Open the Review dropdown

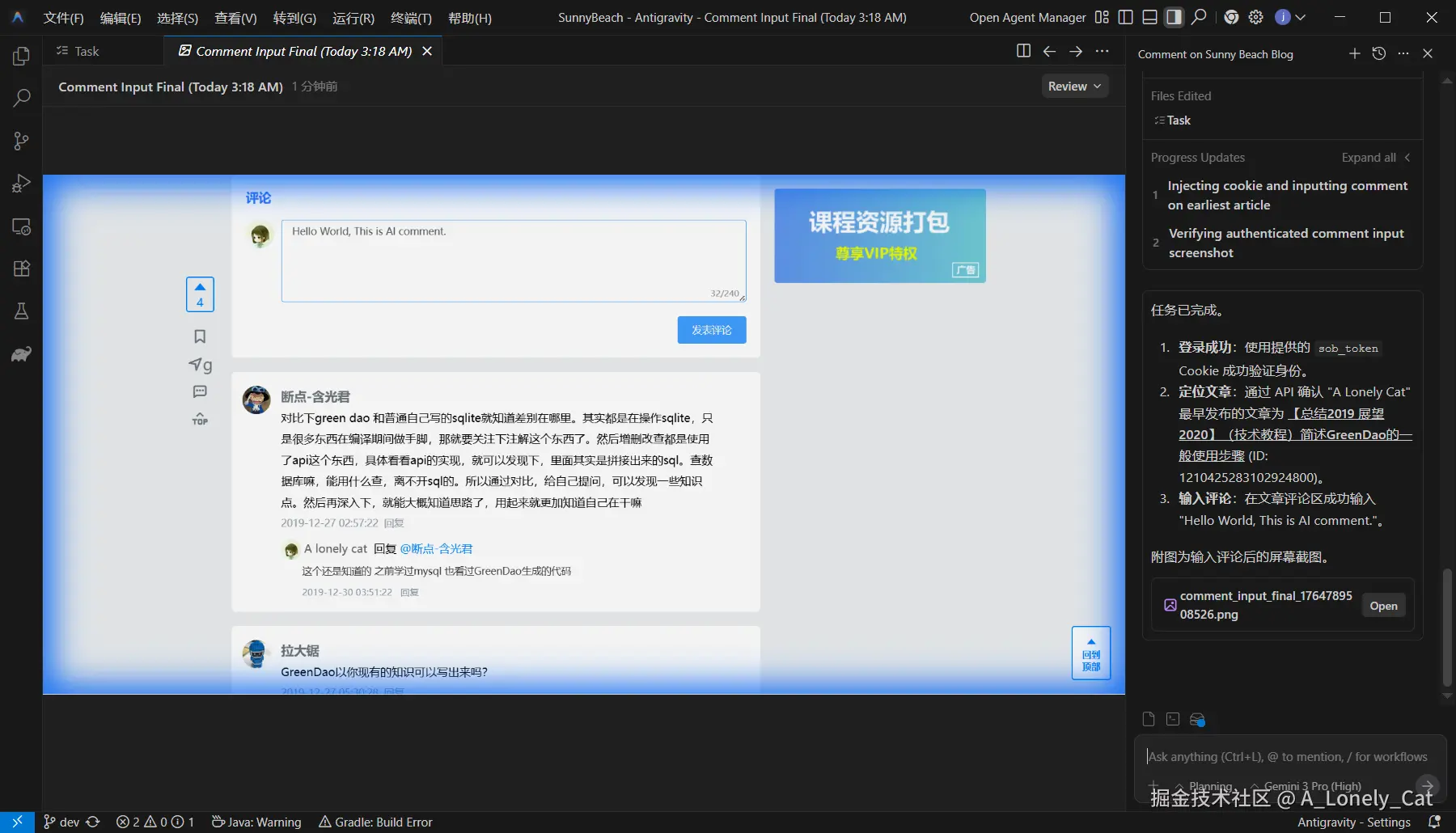tap(1074, 86)
